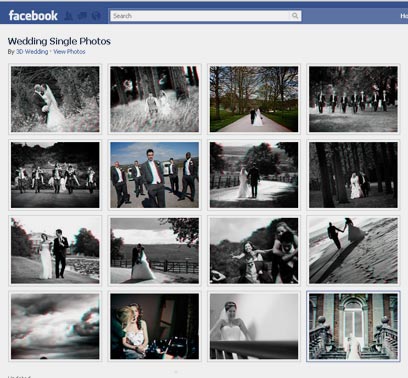The image size is (408, 378).
Task: Click the search magnifier button
Action: click(x=295, y=16)
